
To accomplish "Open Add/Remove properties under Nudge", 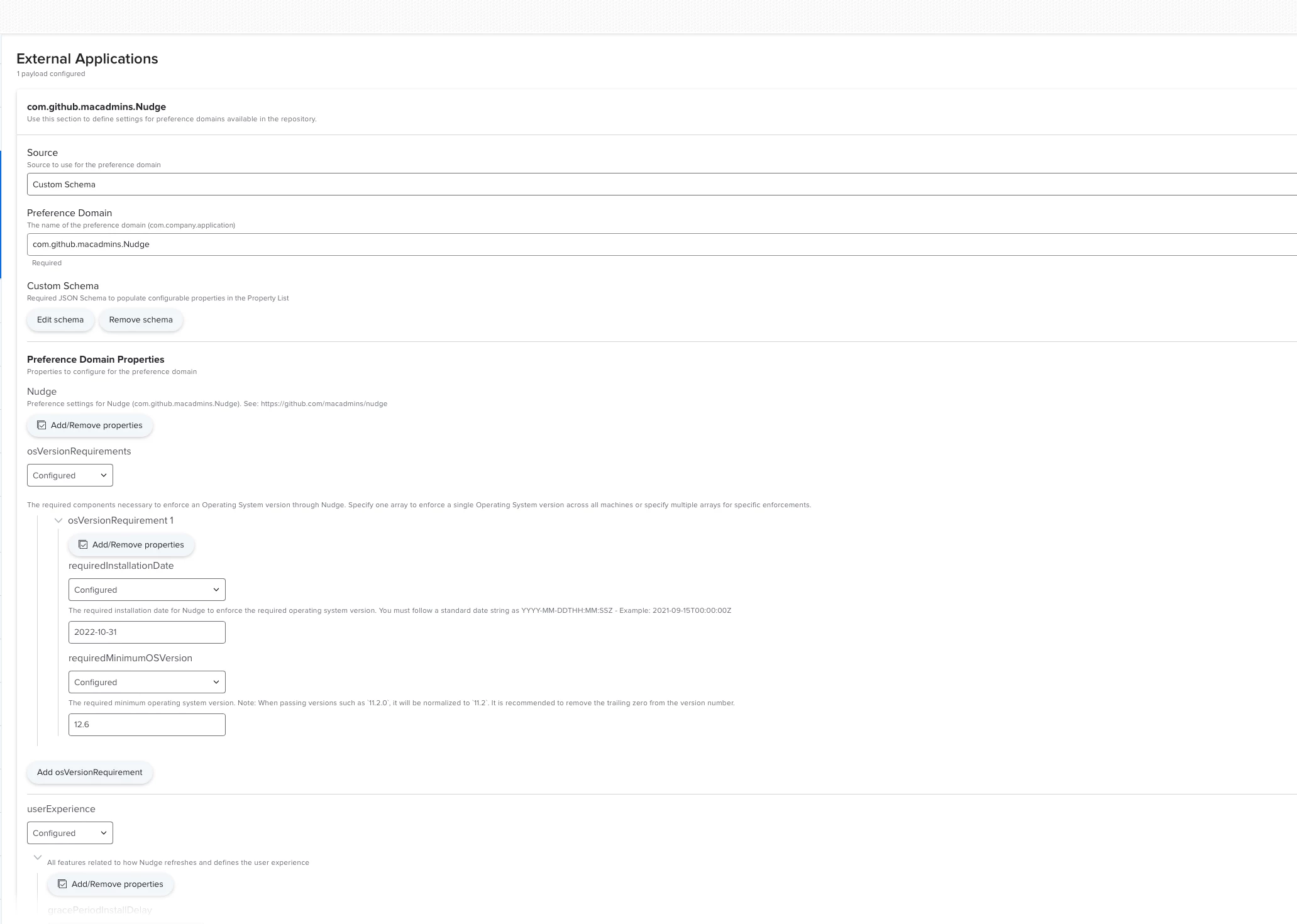I will [x=90, y=426].
